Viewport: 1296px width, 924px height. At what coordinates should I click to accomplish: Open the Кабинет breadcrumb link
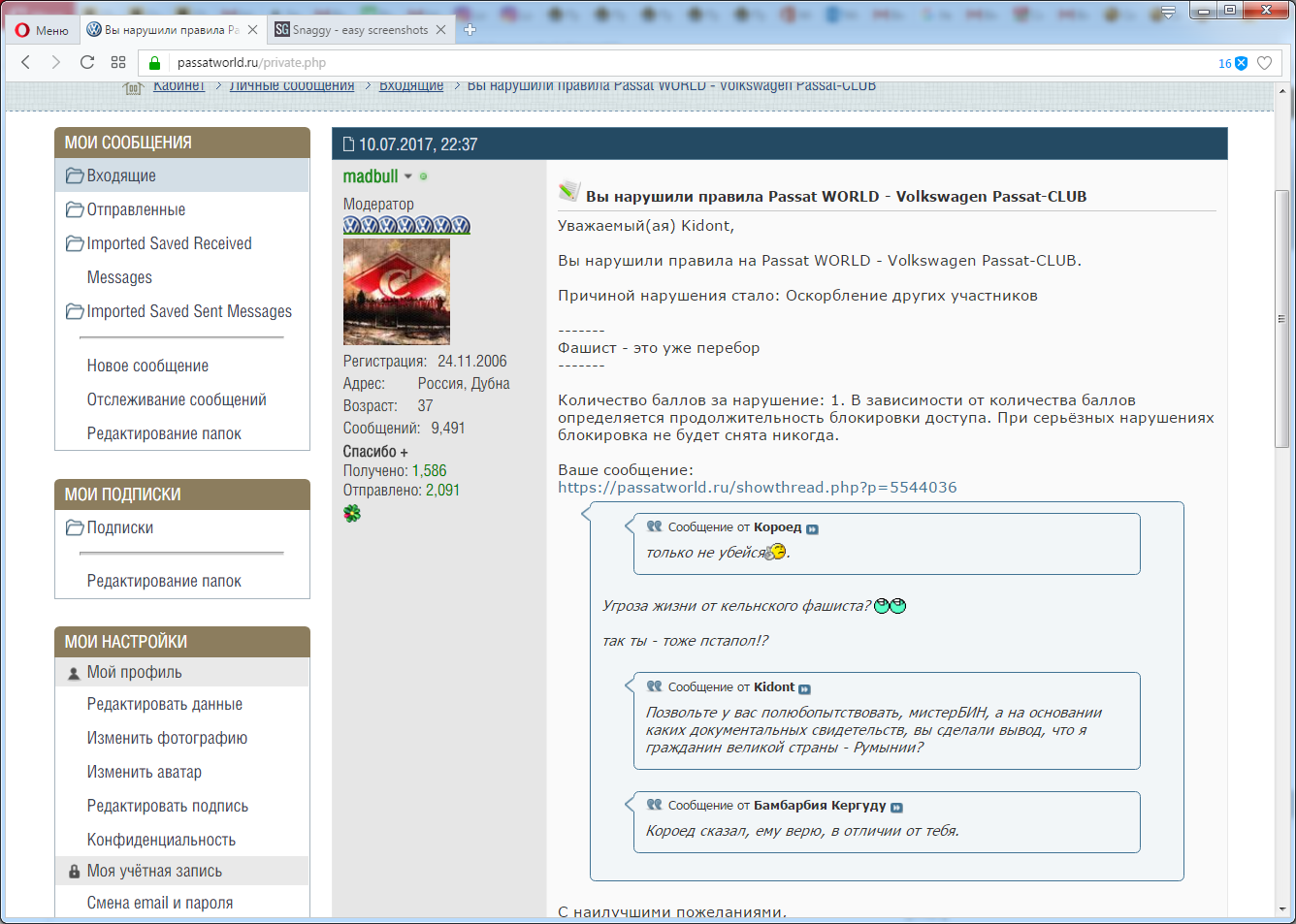pos(179,86)
